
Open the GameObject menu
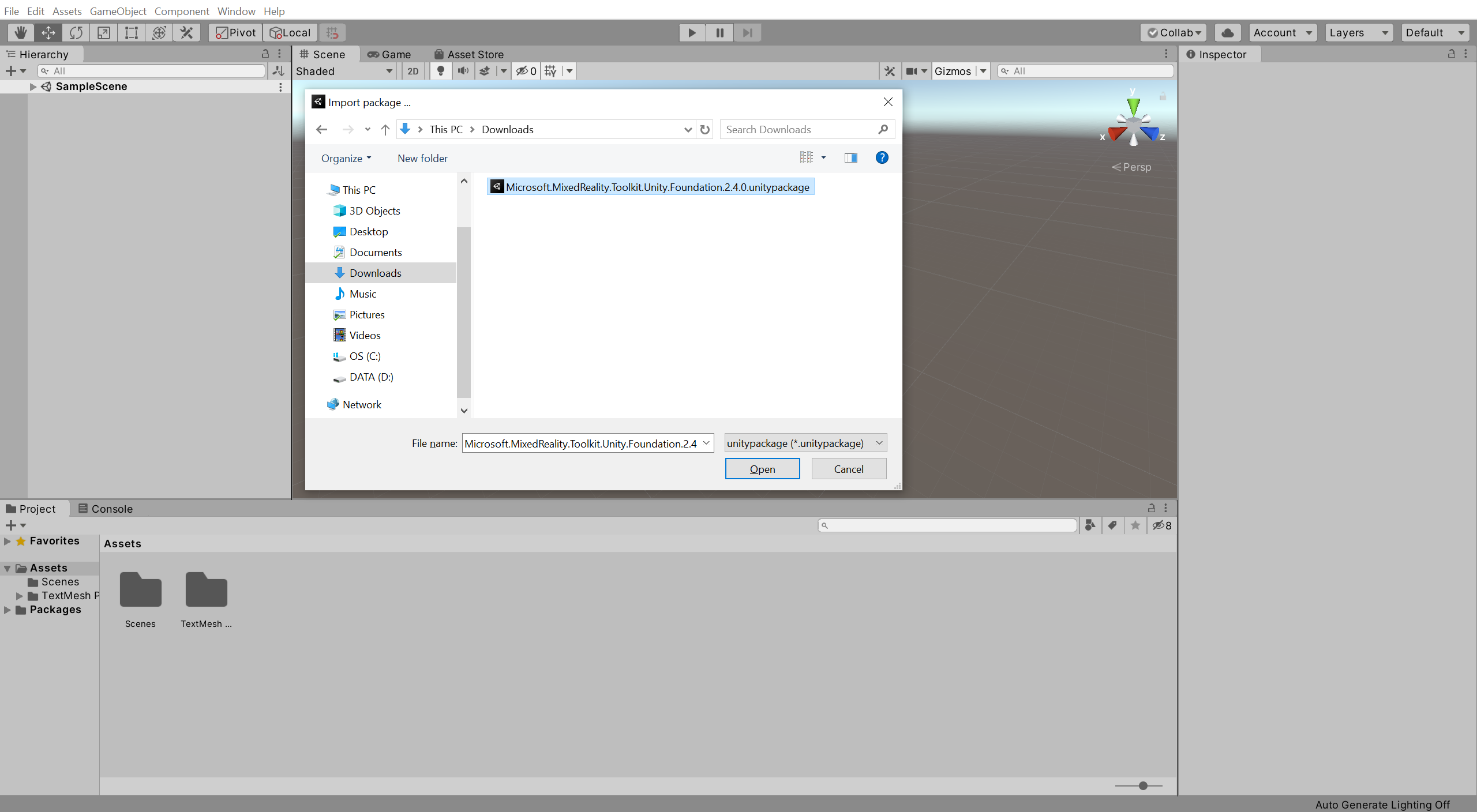click(118, 11)
